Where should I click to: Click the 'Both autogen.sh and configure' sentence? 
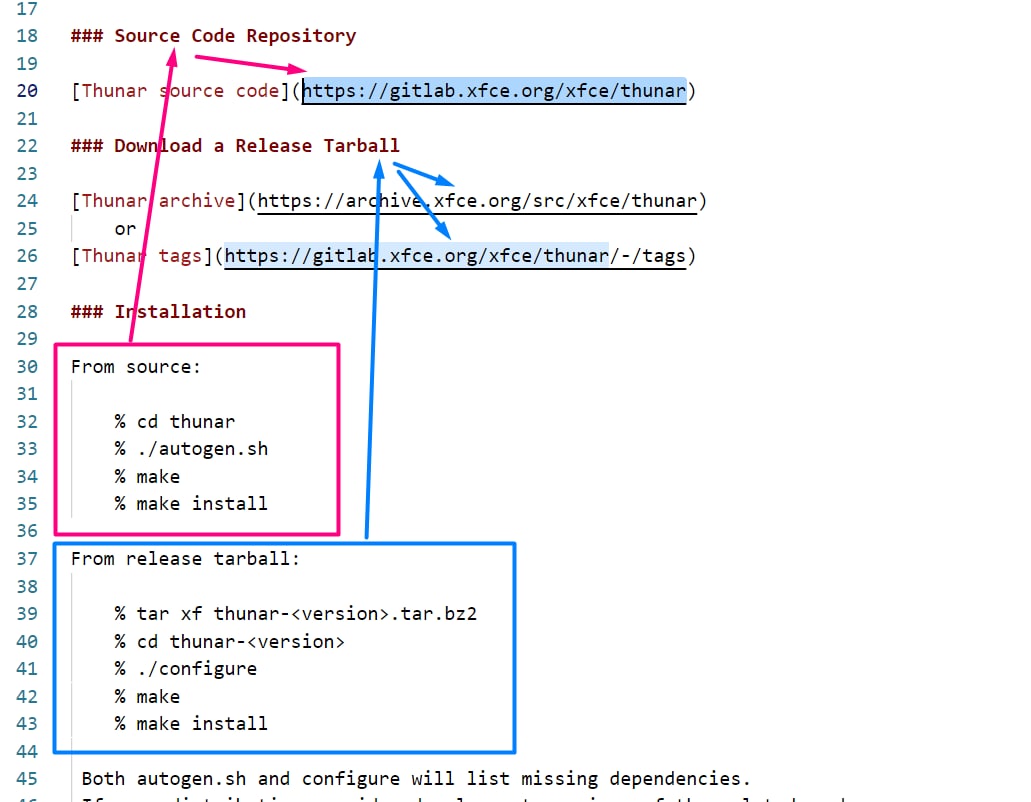click(416, 779)
